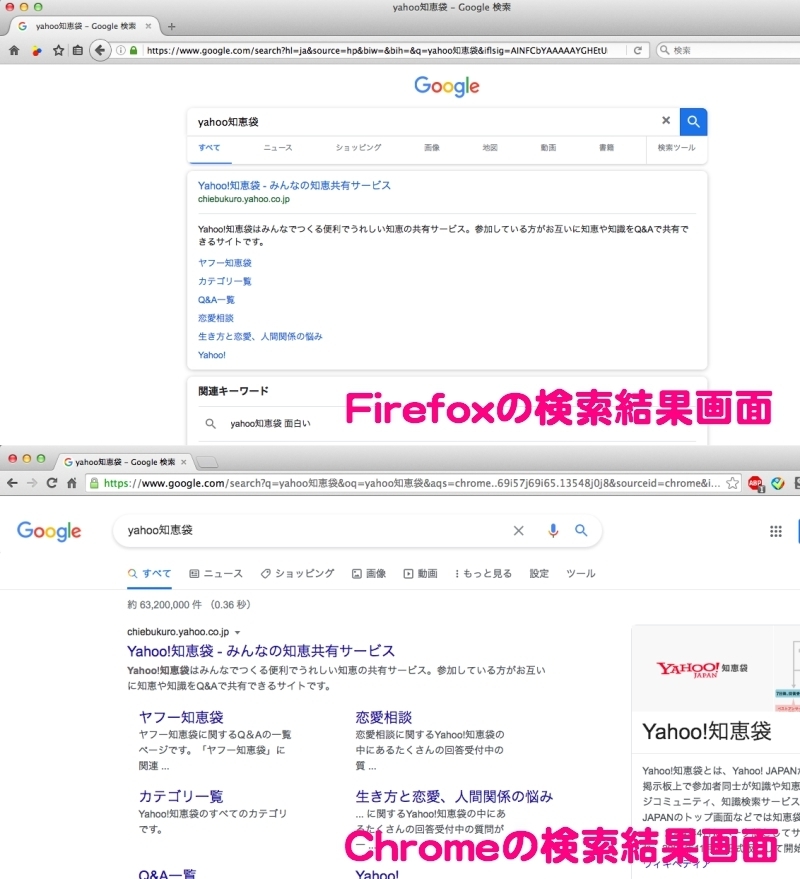
Task: Show site info icon in Firefox address bar
Action: point(121,50)
